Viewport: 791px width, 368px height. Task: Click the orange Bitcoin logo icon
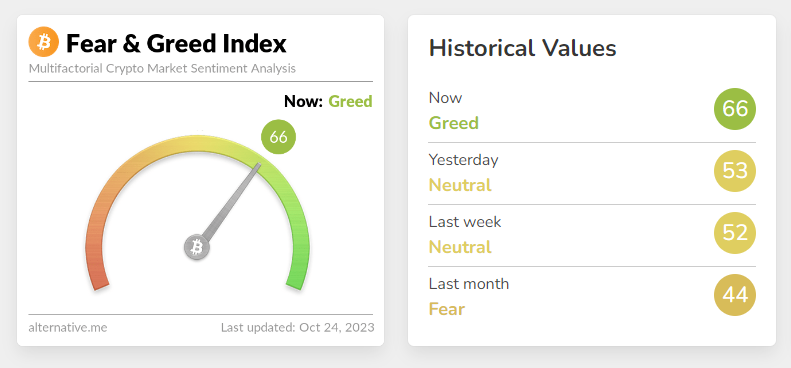pos(44,42)
